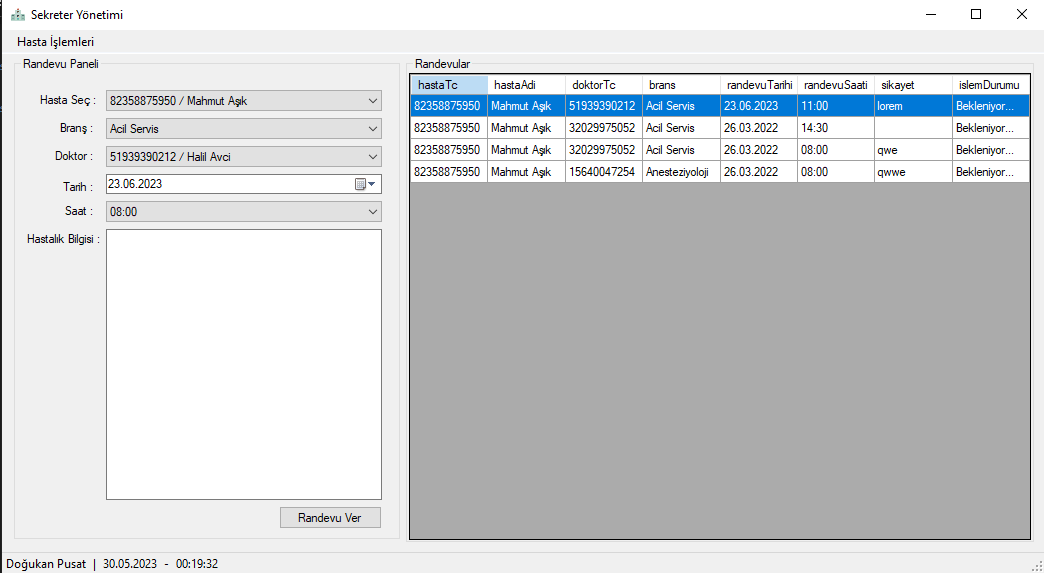Sort by the hastaTc column header
The image size is (1044, 573).
pyautogui.click(x=449, y=85)
